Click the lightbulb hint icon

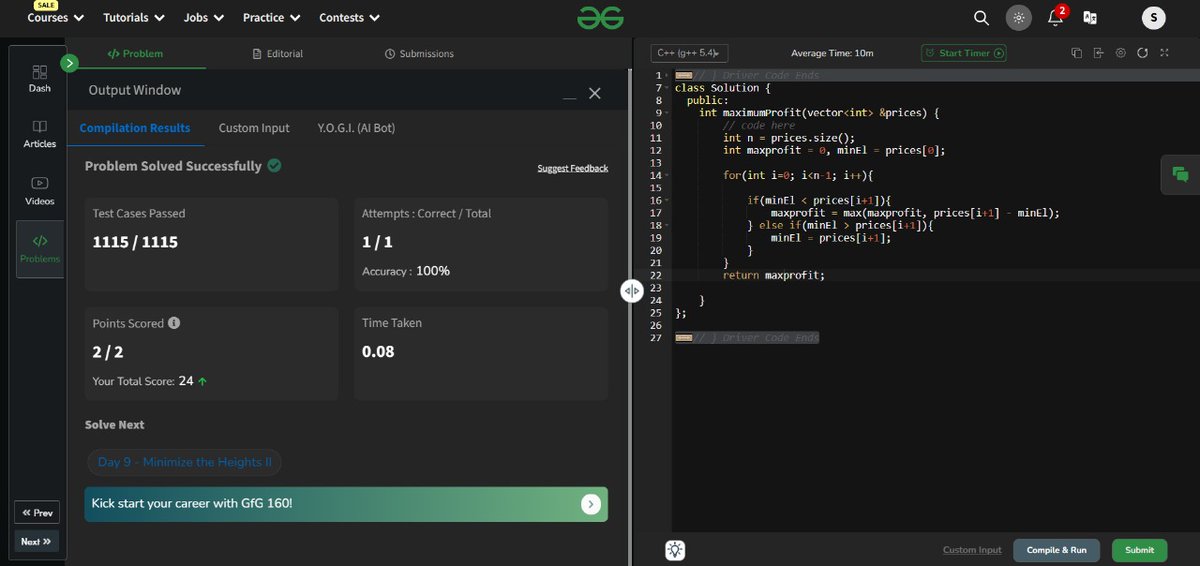pos(675,550)
